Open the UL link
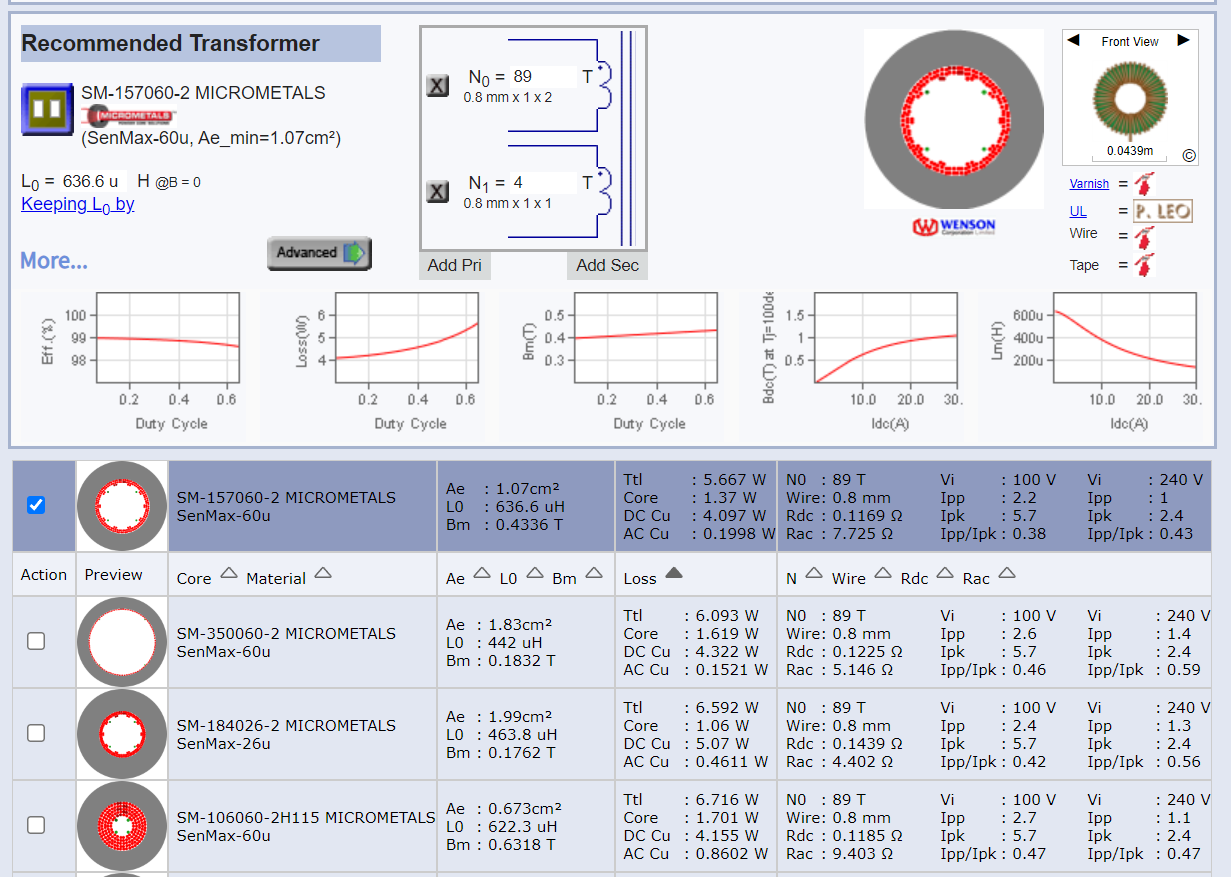 coord(1078,212)
